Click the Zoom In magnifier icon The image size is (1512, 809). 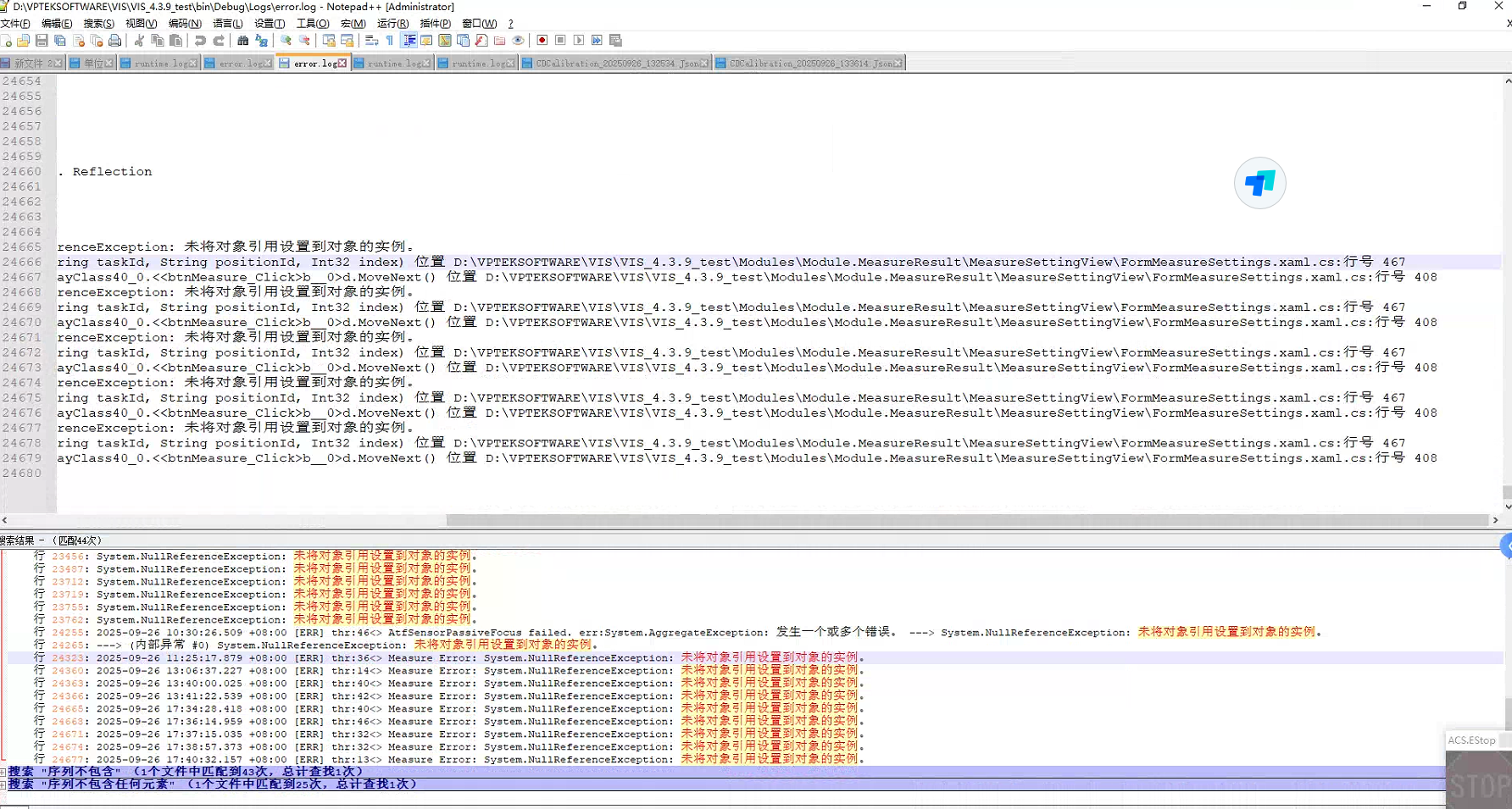pyautogui.click(x=286, y=41)
